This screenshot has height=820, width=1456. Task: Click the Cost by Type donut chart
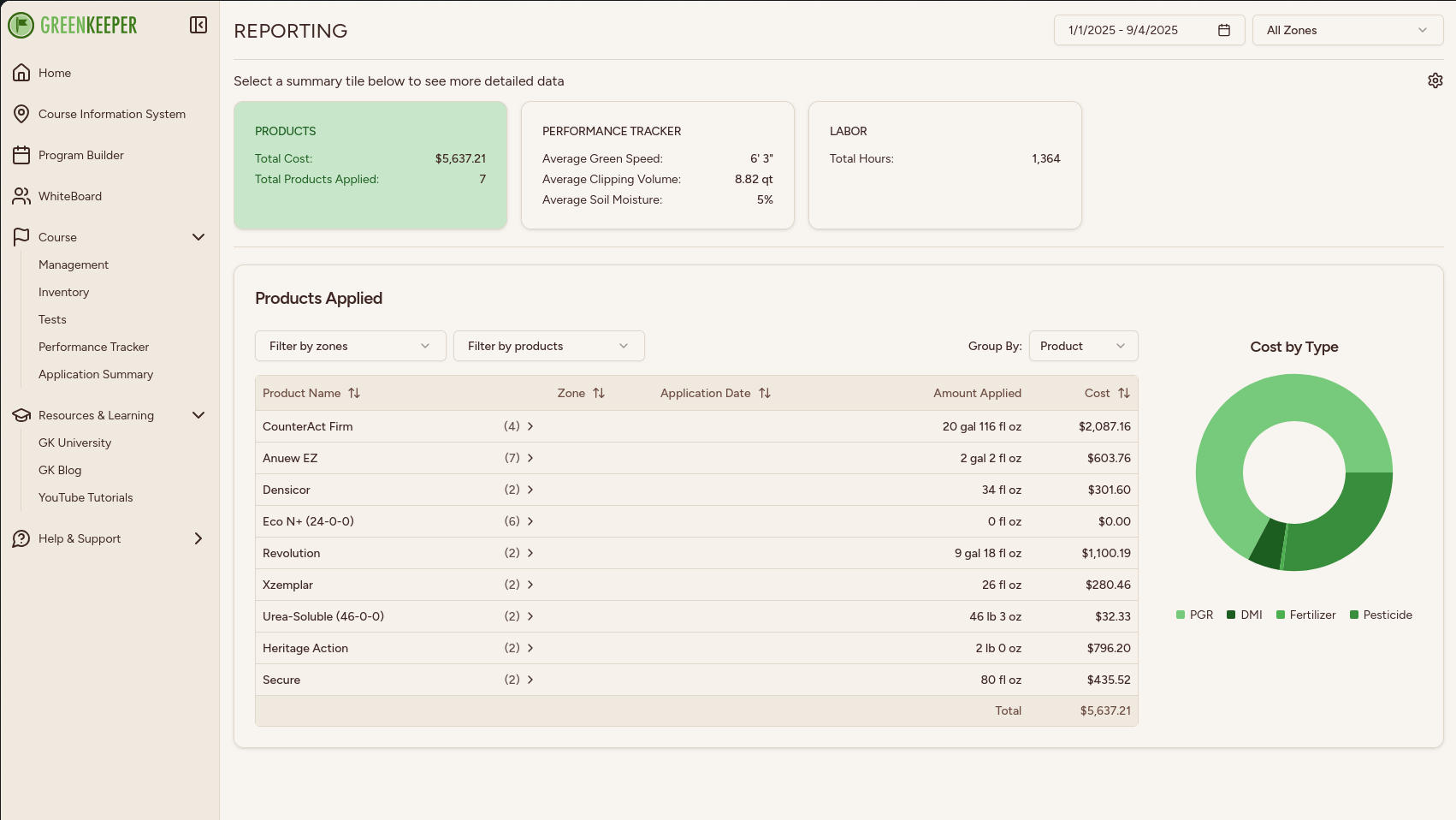coord(1294,472)
